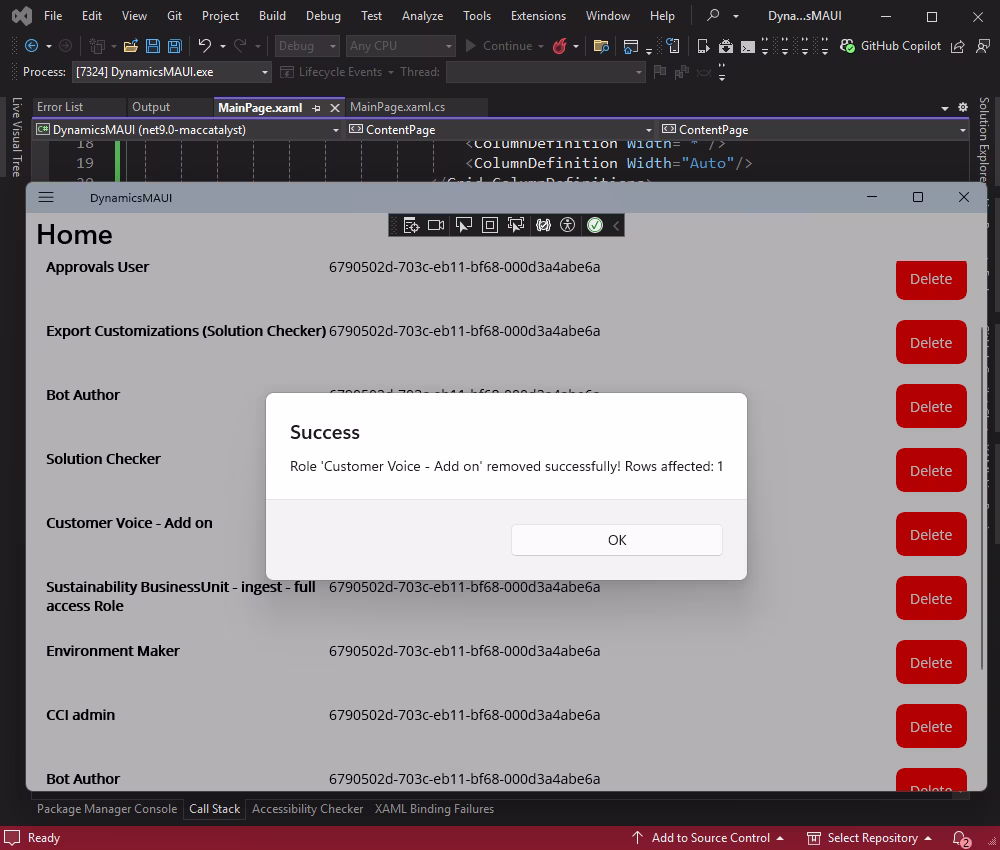Delete the Export Customizations role

point(931,342)
